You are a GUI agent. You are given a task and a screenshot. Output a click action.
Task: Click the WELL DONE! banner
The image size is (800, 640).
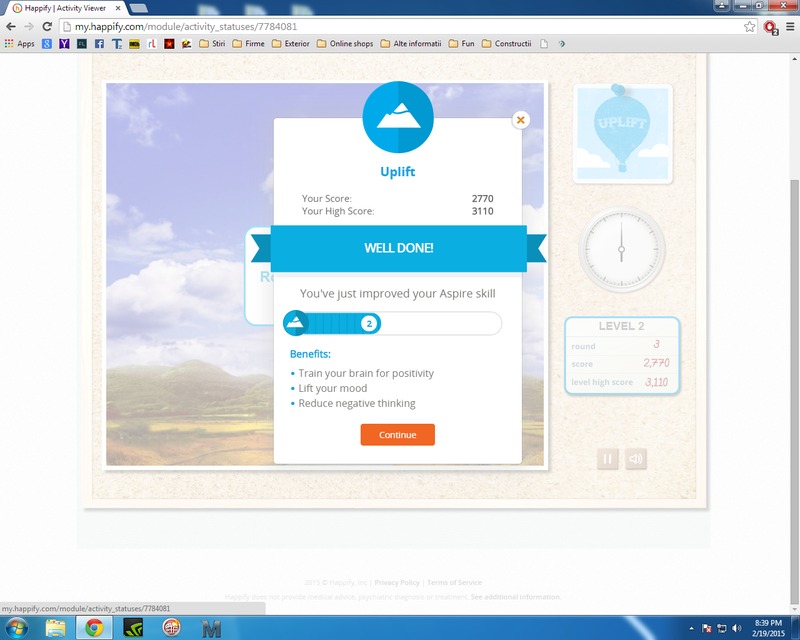coord(398,249)
